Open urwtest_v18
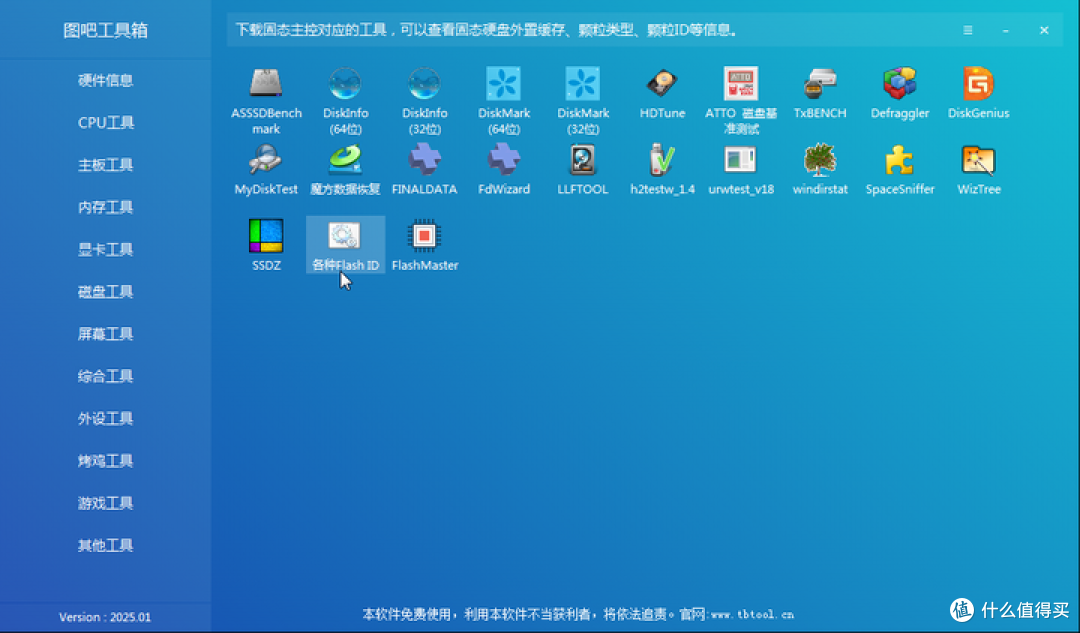1080x633 pixels. (741, 169)
